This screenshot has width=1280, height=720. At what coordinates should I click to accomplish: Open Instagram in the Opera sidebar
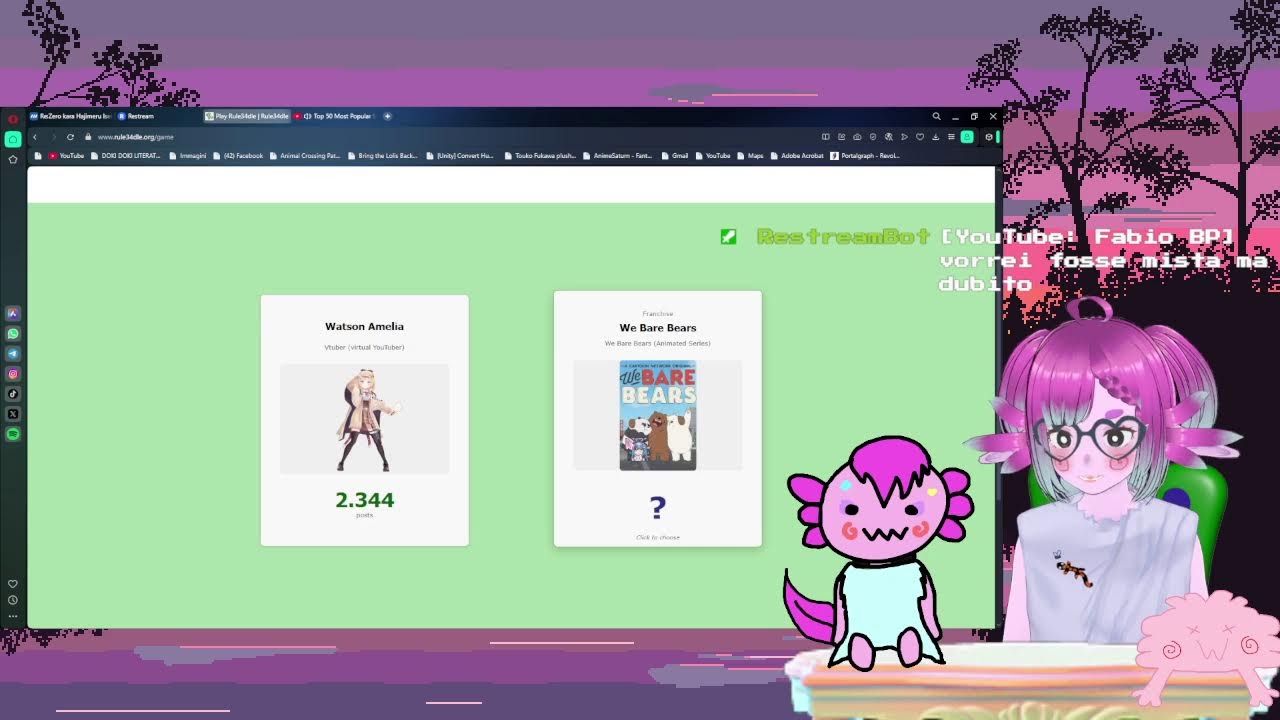tap(13, 374)
